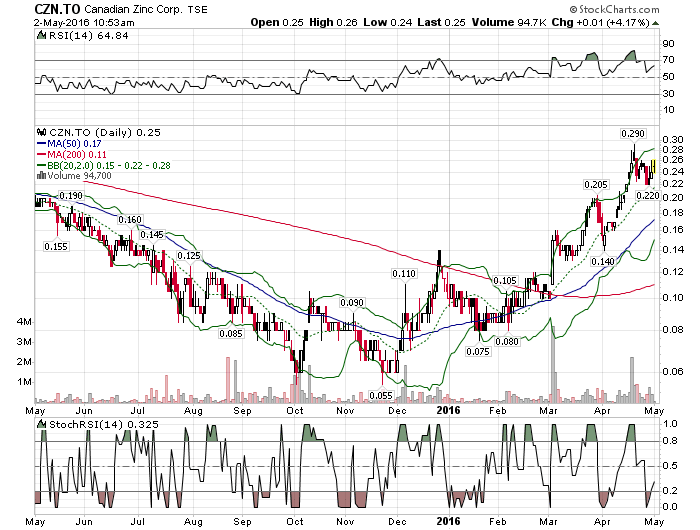Click the RSI(14) 64.84 indicator label
Screen dimensions: 700x530
pos(88,36)
